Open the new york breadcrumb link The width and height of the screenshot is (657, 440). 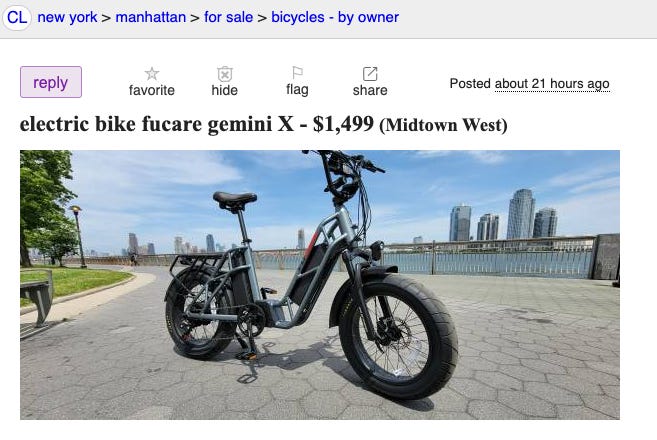tap(67, 17)
